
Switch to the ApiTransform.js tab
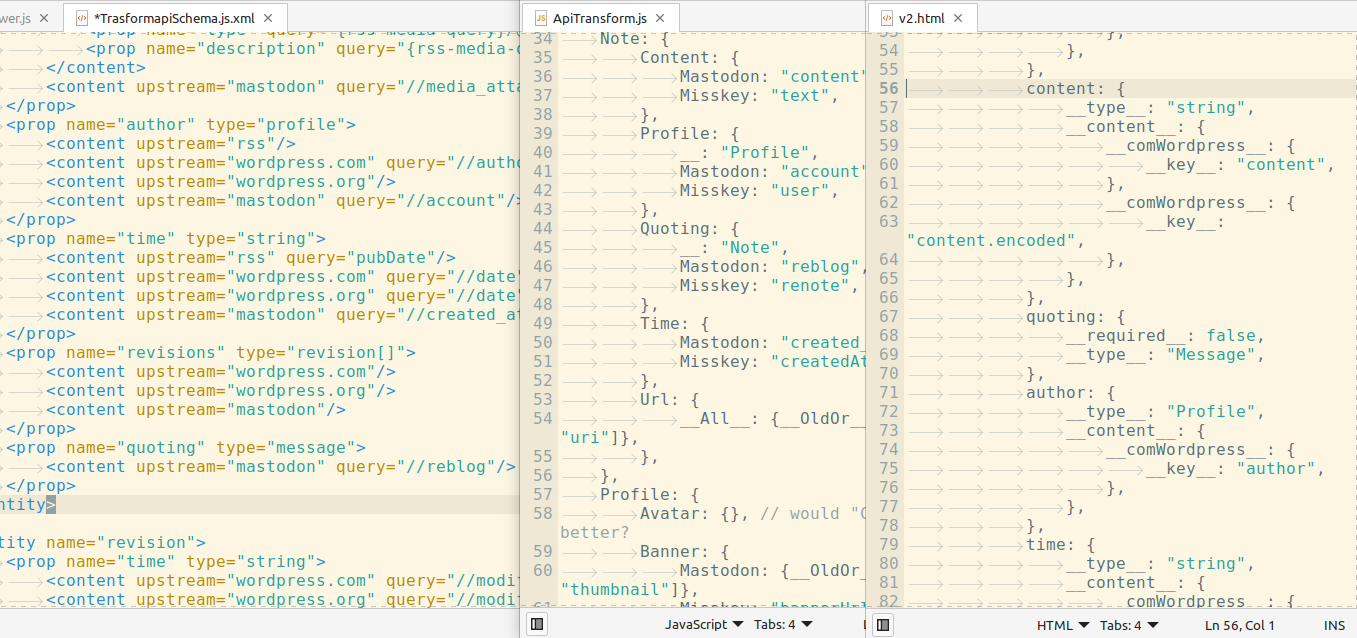coord(600,18)
